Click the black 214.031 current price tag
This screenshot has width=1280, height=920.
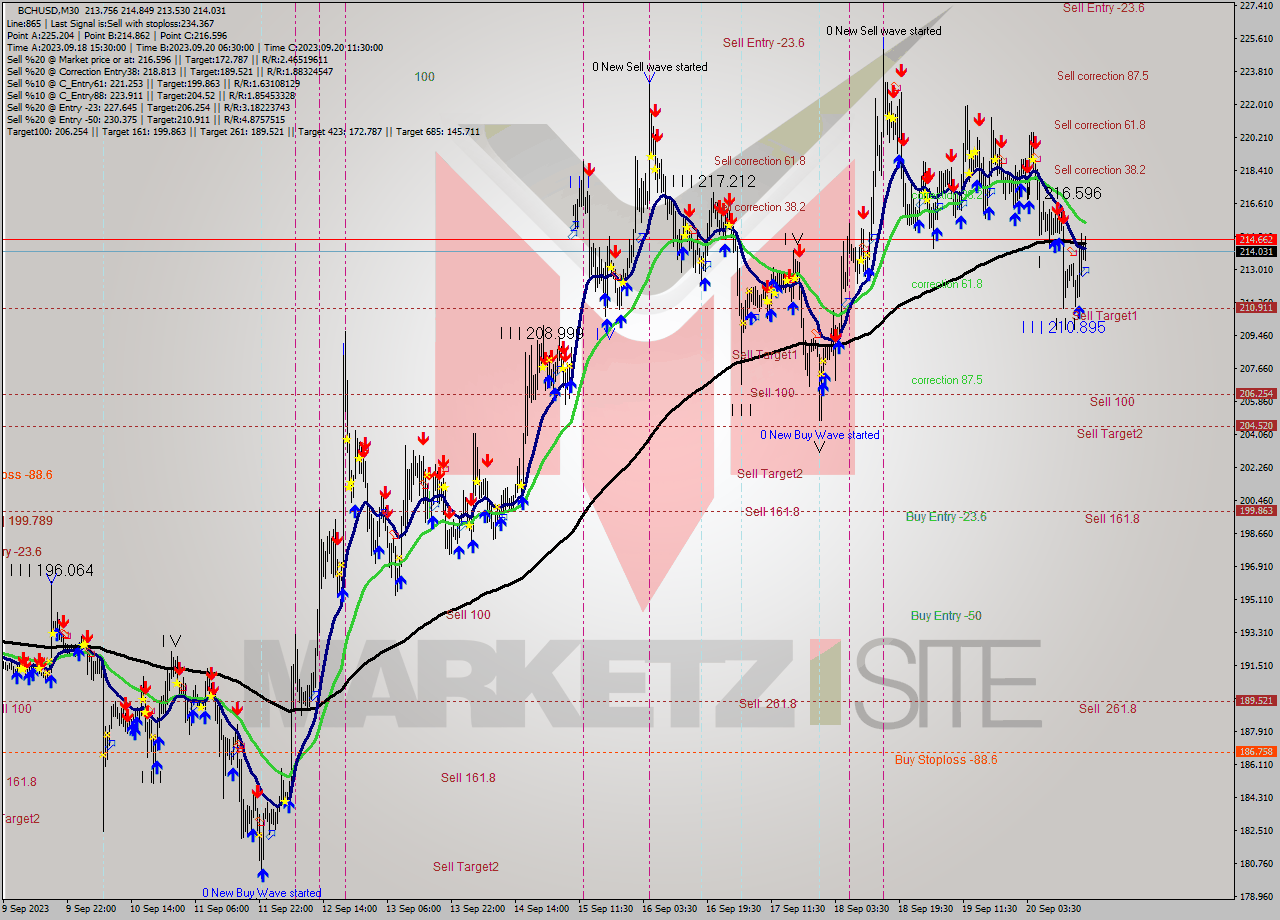tap(1256, 251)
